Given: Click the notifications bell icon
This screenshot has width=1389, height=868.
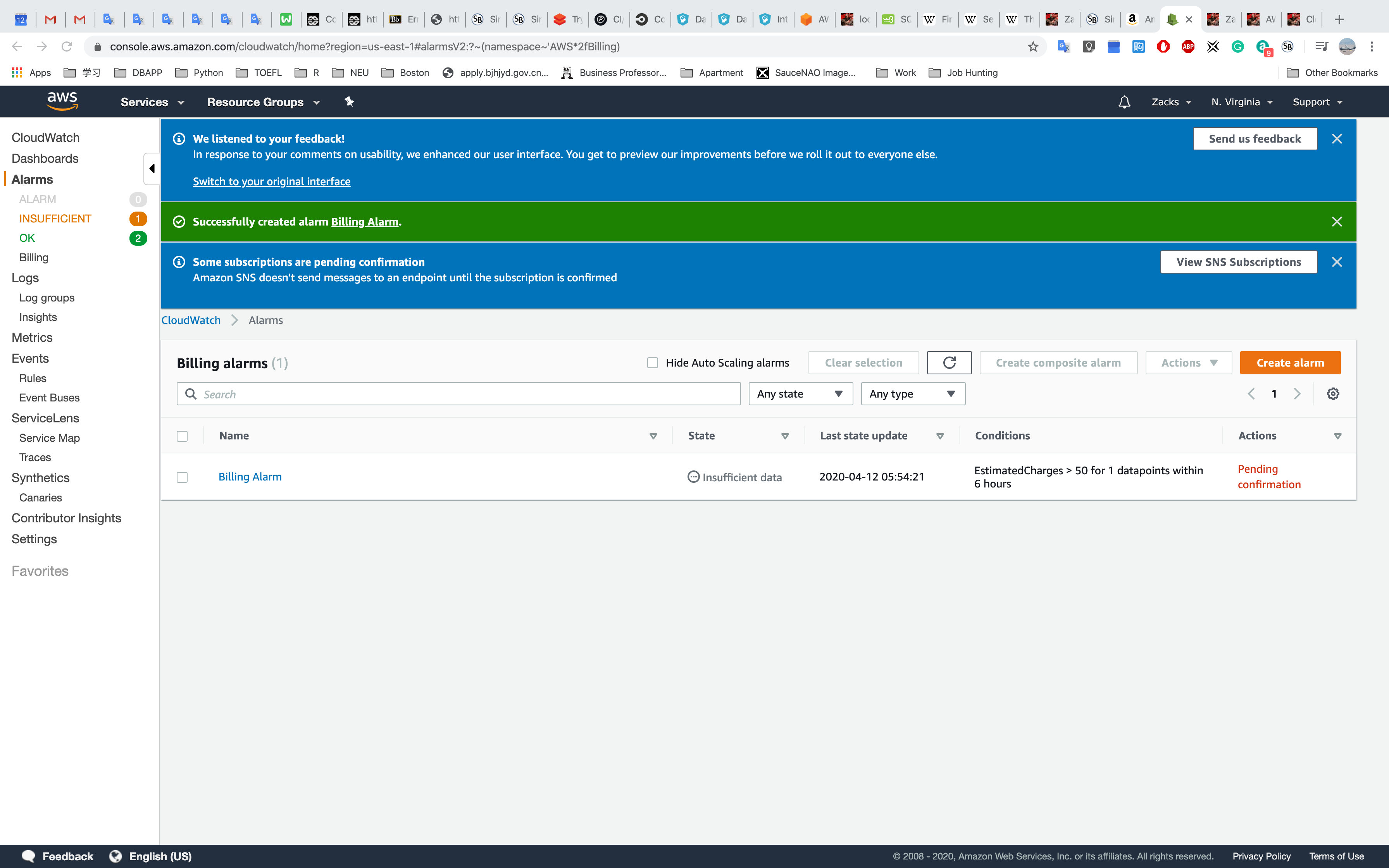Looking at the screenshot, I should 1124,102.
